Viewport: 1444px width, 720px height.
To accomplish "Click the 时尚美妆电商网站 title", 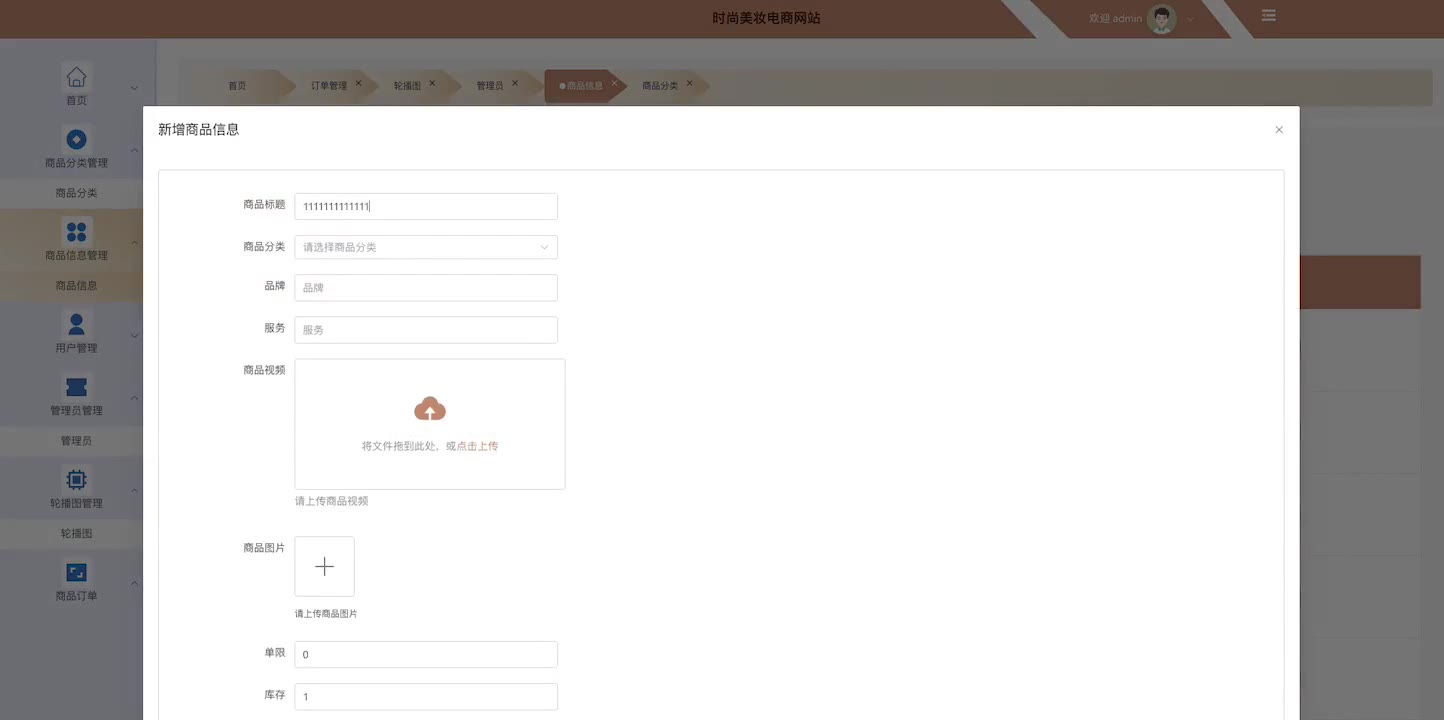I will pyautogui.click(x=766, y=18).
